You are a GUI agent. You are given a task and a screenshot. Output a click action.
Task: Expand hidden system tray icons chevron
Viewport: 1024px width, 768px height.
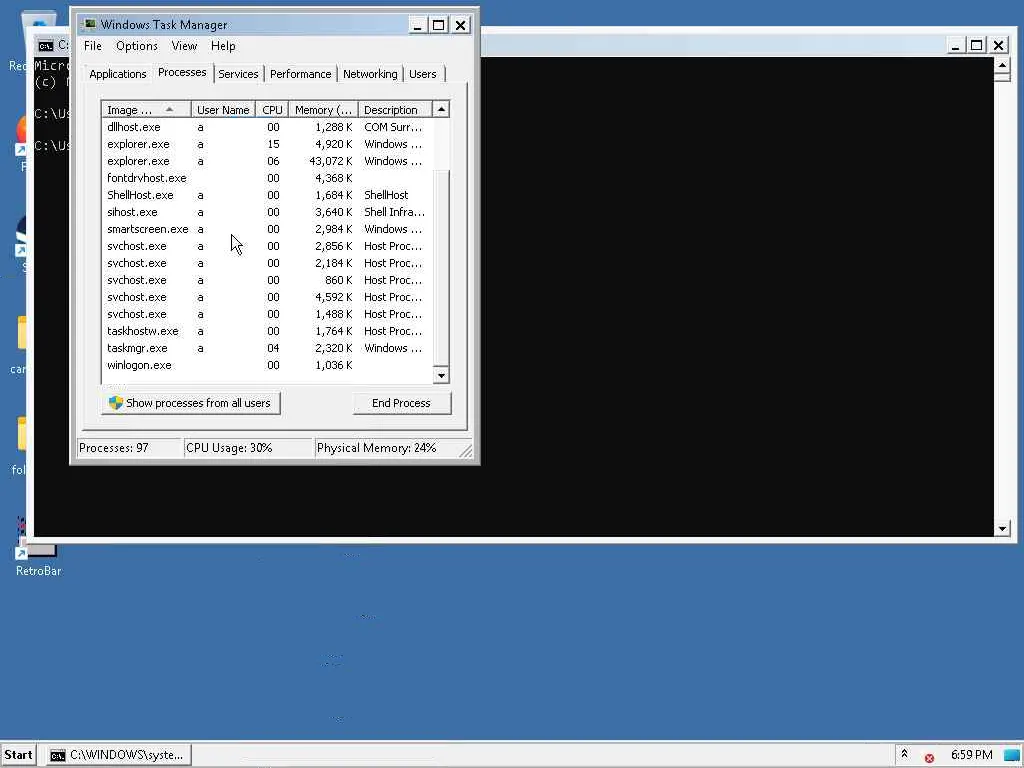click(904, 754)
